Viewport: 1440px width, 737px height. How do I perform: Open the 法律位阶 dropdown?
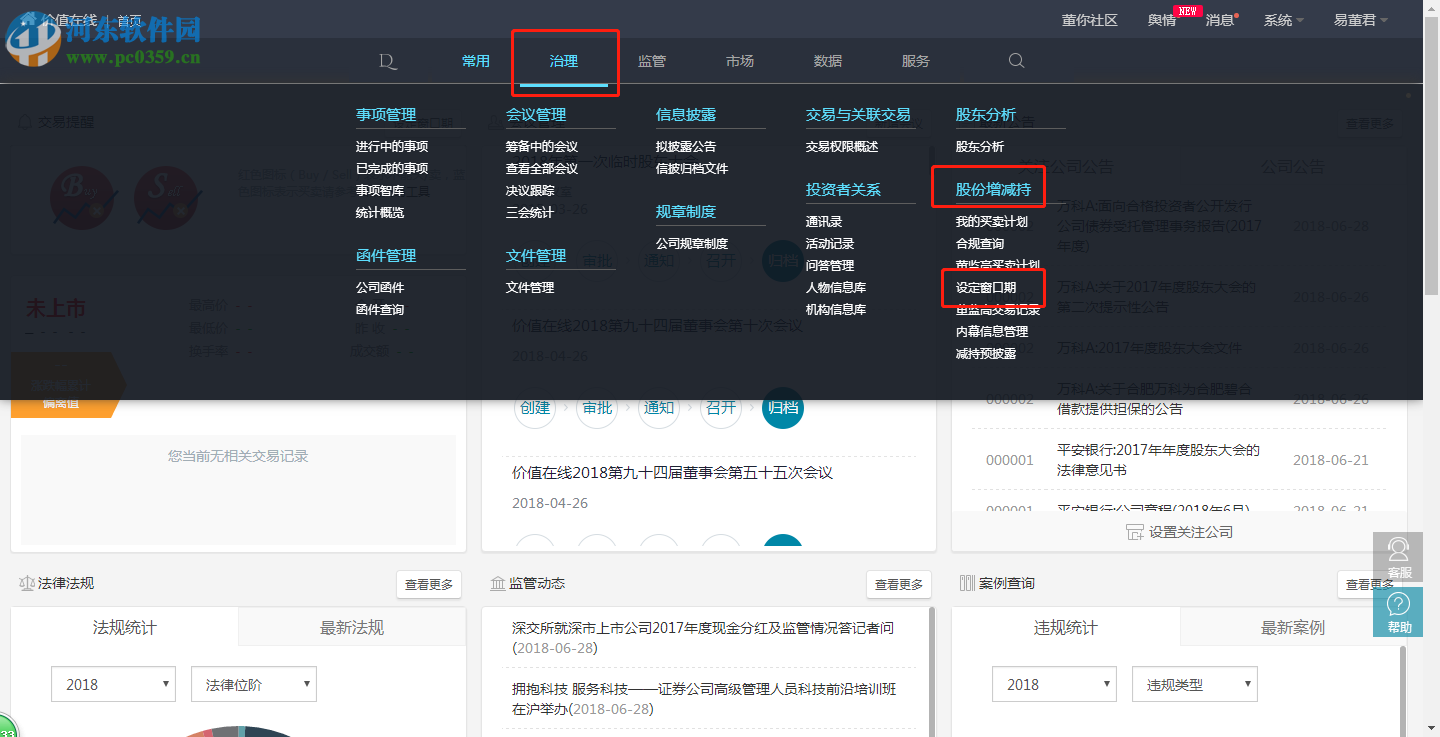[253, 684]
